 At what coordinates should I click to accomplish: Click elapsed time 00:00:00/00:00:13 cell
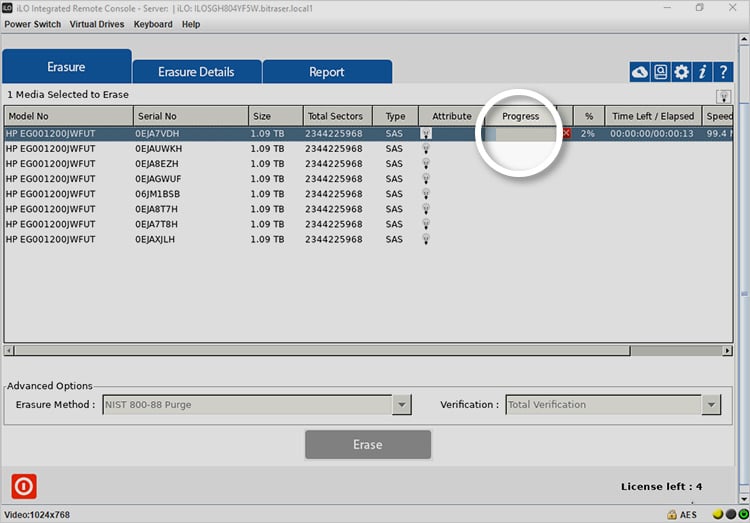(x=652, y=134)
